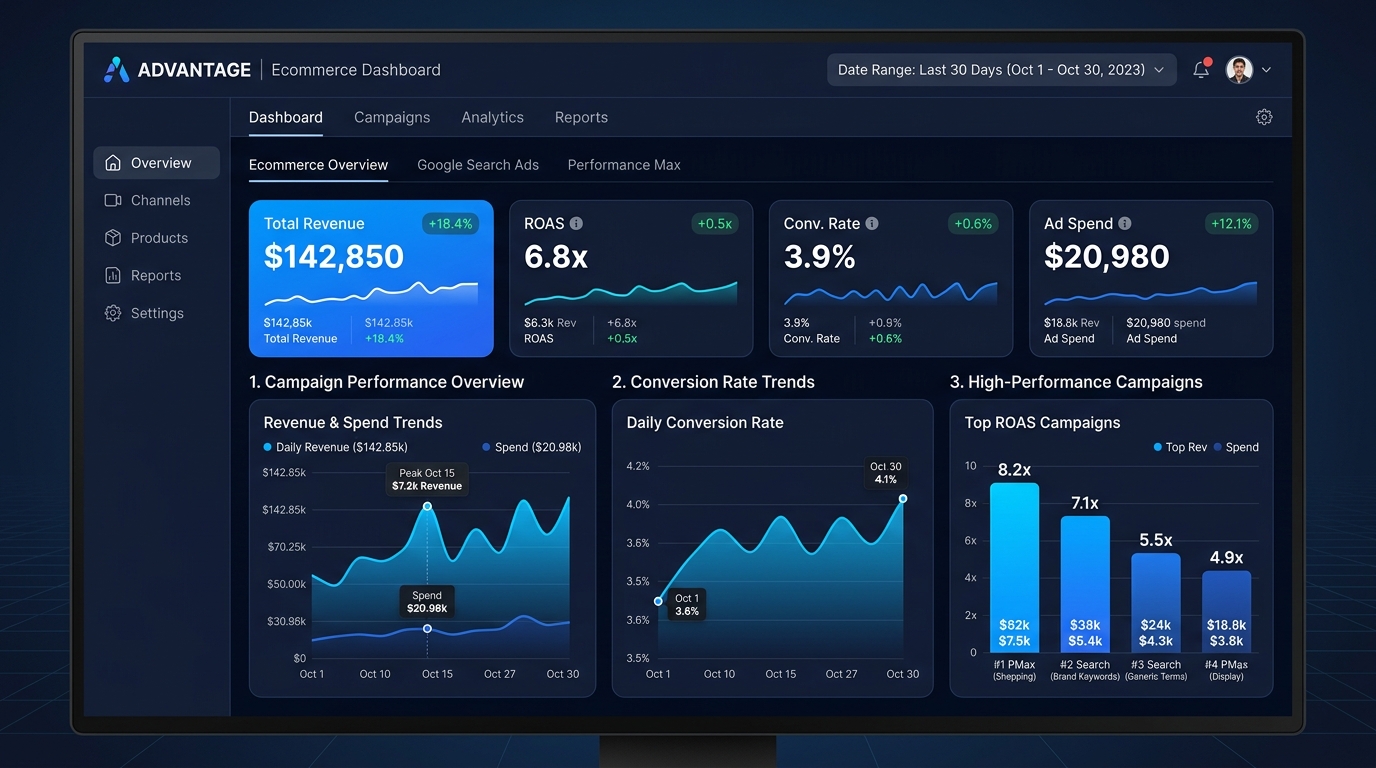Click the $142,850 revenue value
The image size is (1376, 768).
pos(334,257)
